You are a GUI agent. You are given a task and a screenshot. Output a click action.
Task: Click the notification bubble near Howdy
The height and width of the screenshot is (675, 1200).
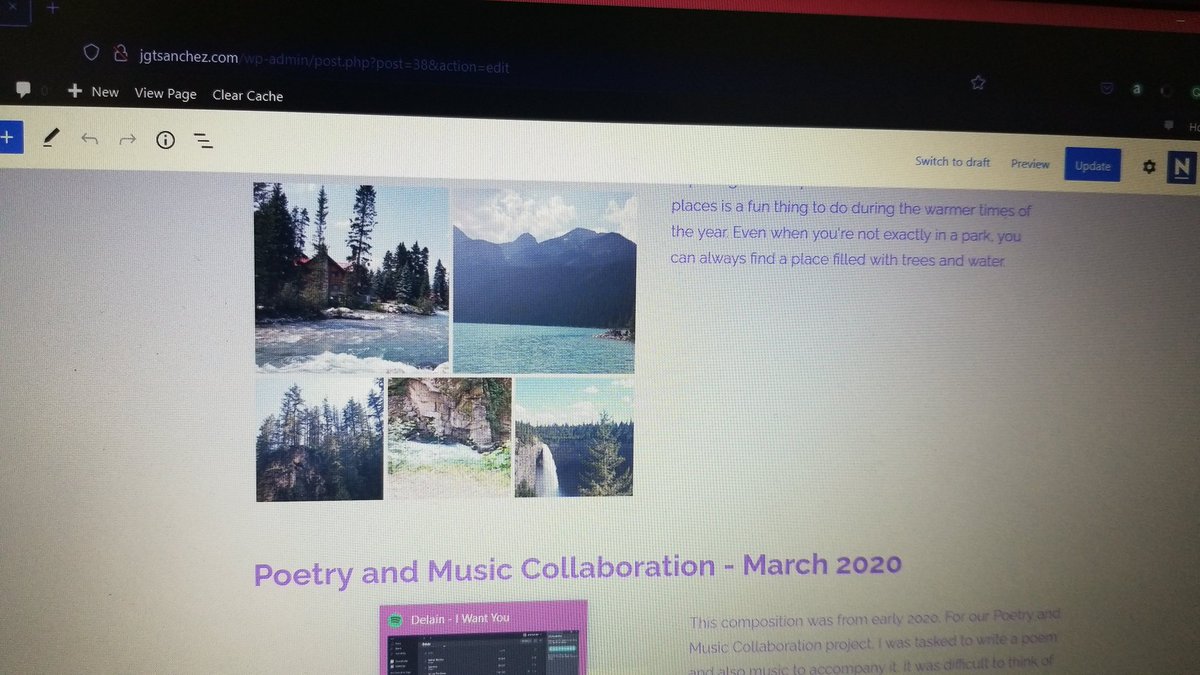click(x=1167, y=127)
